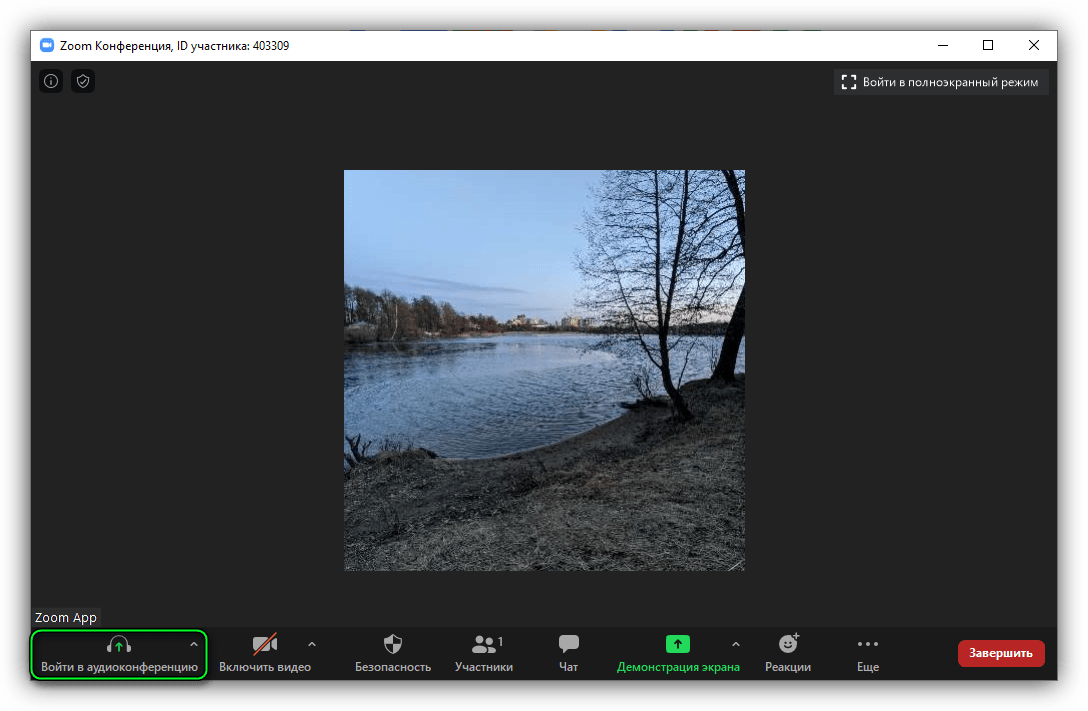Click the Zoom logo in title bar
This screenshot has width=1088, height=711.
[x=46, y=45]
